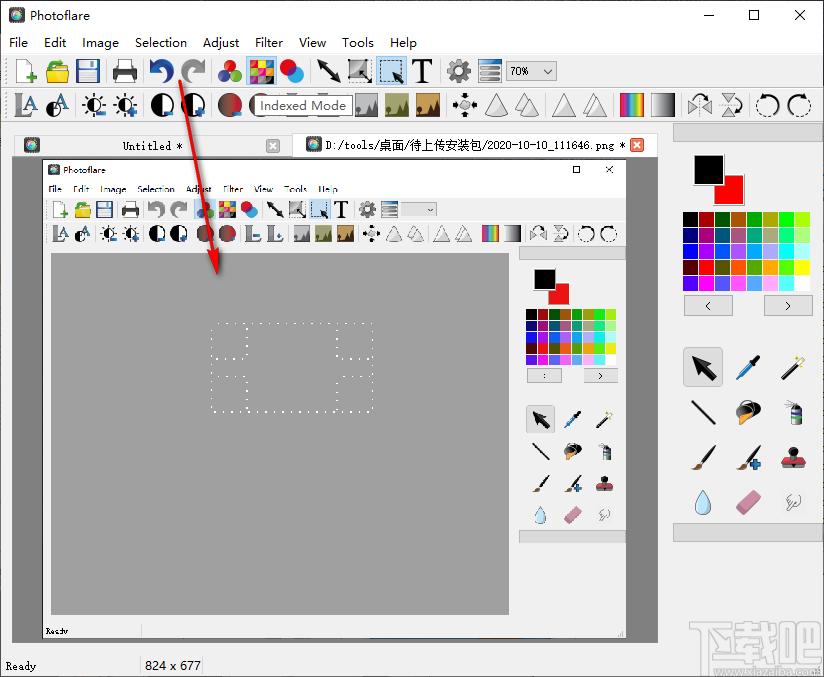This screenshot has height=677, width=824.
Task: Open the Tools menu
Action: (x=357, y=43)
